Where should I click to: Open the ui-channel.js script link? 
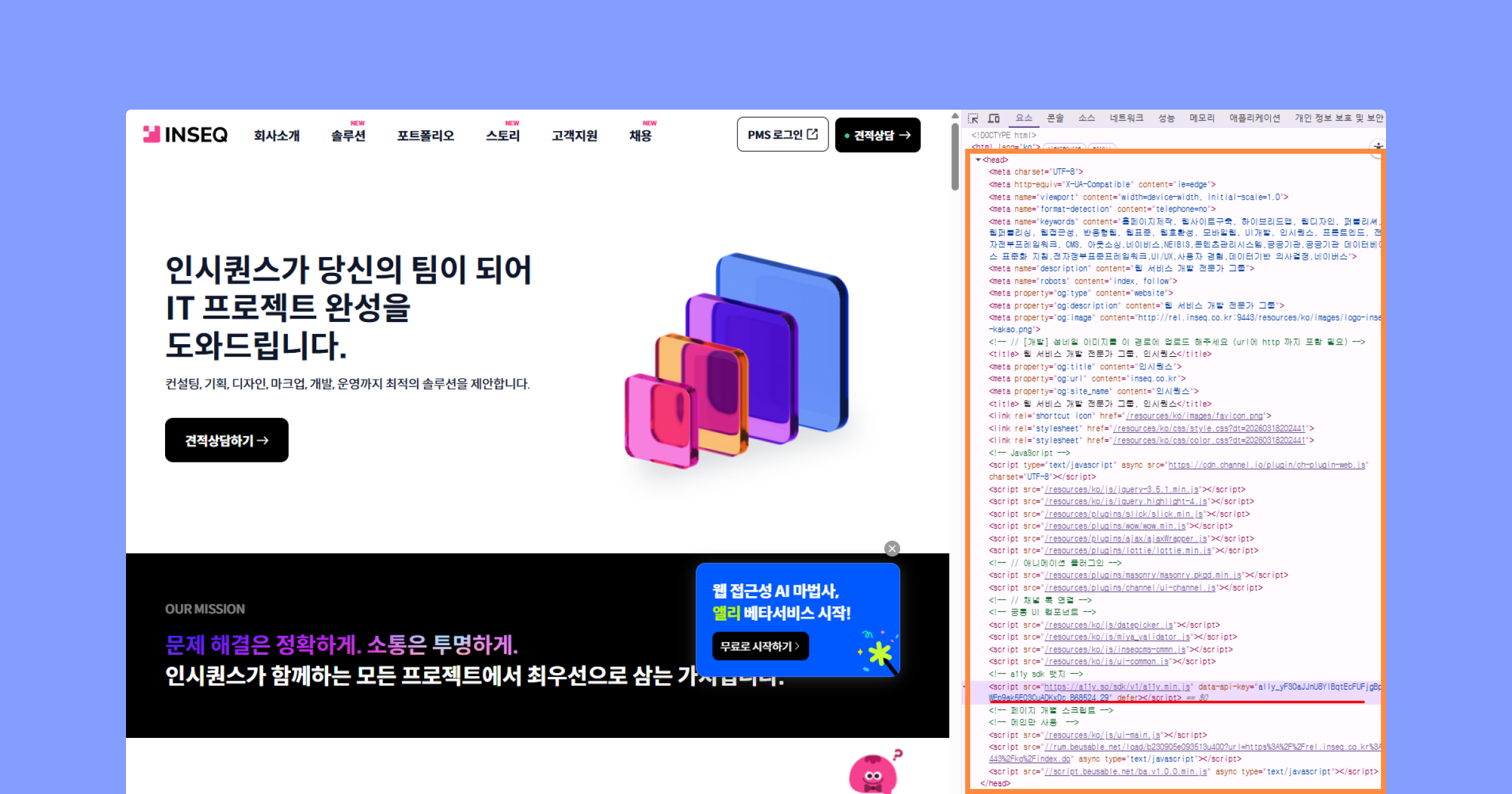pos(1130,588)
